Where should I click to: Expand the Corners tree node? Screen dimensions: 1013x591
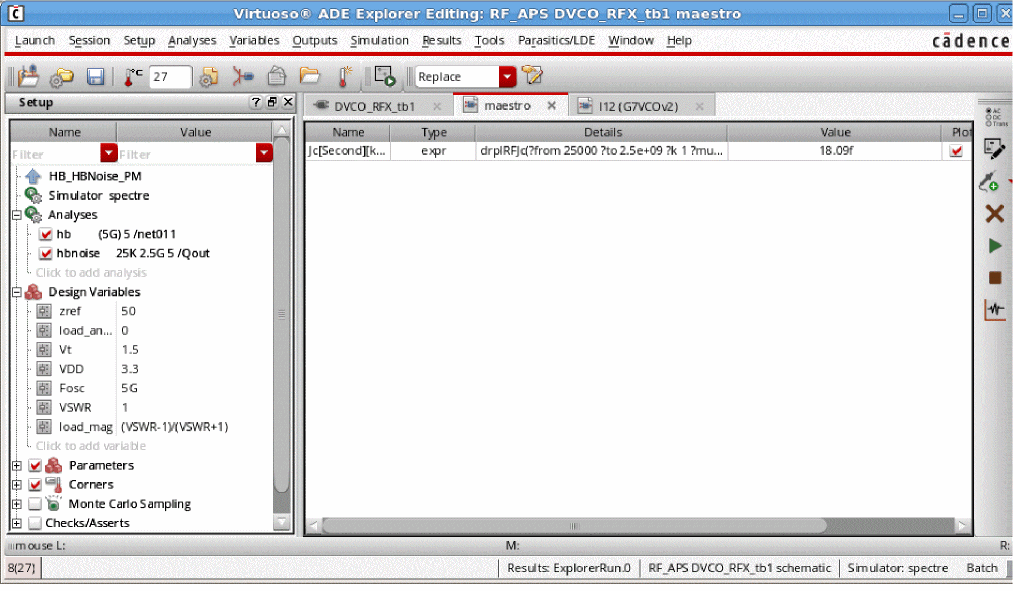tap(17, 484)
